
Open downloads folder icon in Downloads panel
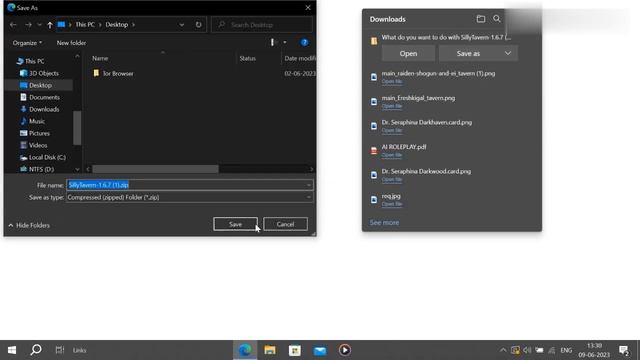click(x=481, y=19)
